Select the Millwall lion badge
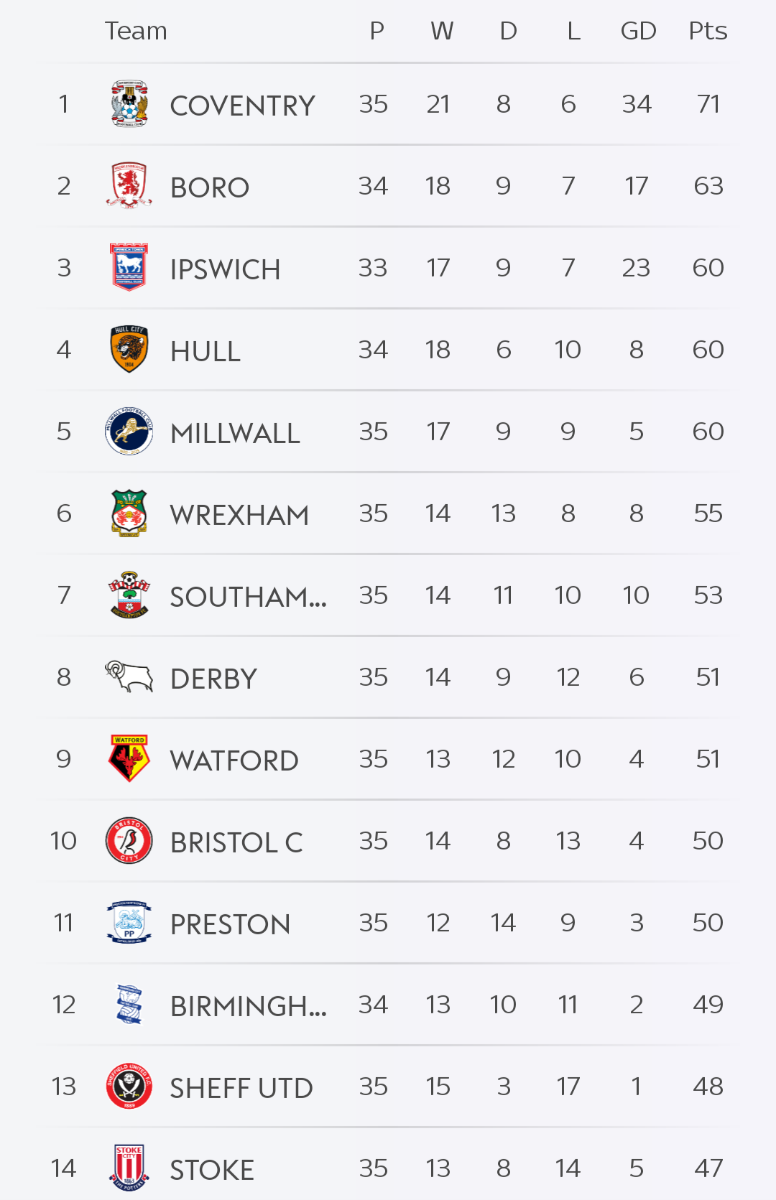 (129, 432)
